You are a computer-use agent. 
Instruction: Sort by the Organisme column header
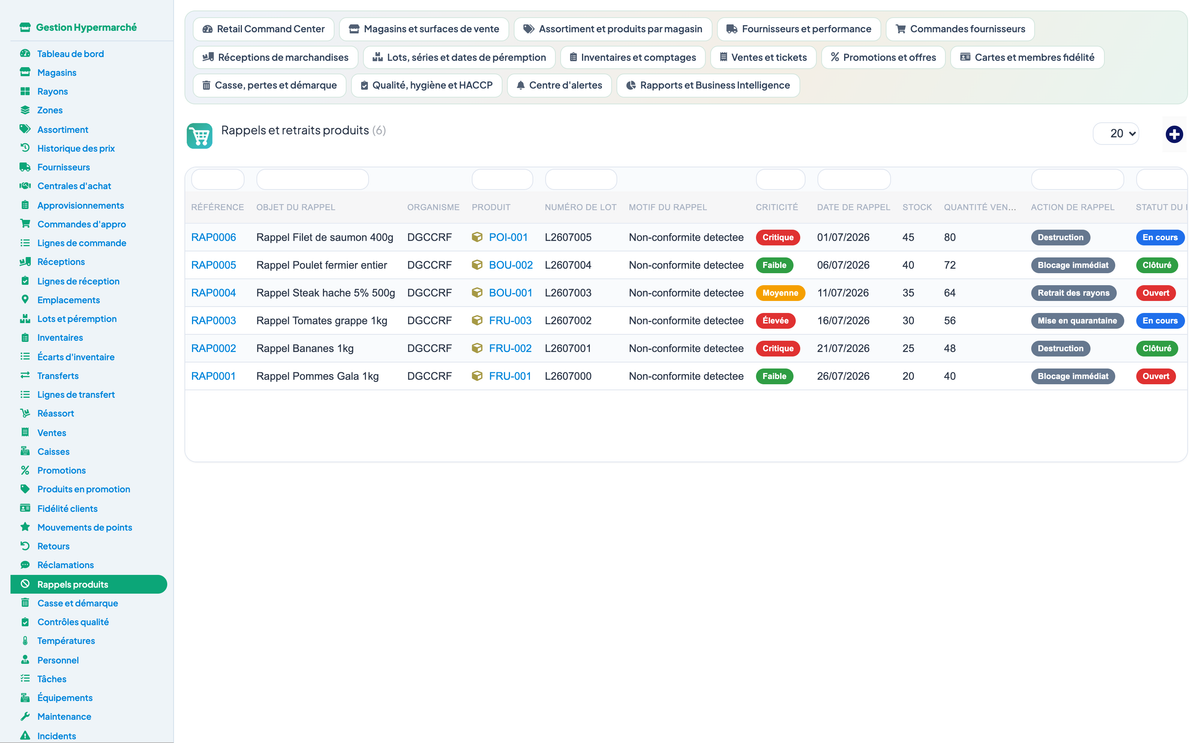[433, 207]
